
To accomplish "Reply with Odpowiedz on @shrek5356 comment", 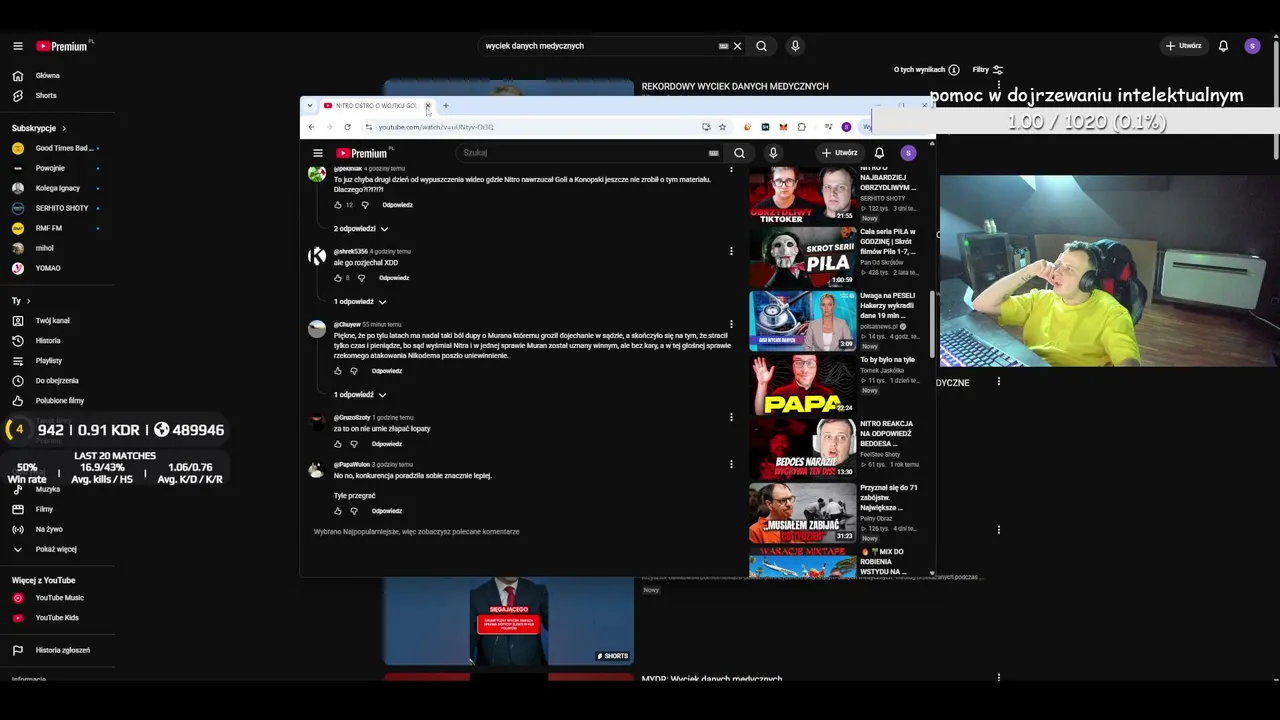I will coord(394,278).
